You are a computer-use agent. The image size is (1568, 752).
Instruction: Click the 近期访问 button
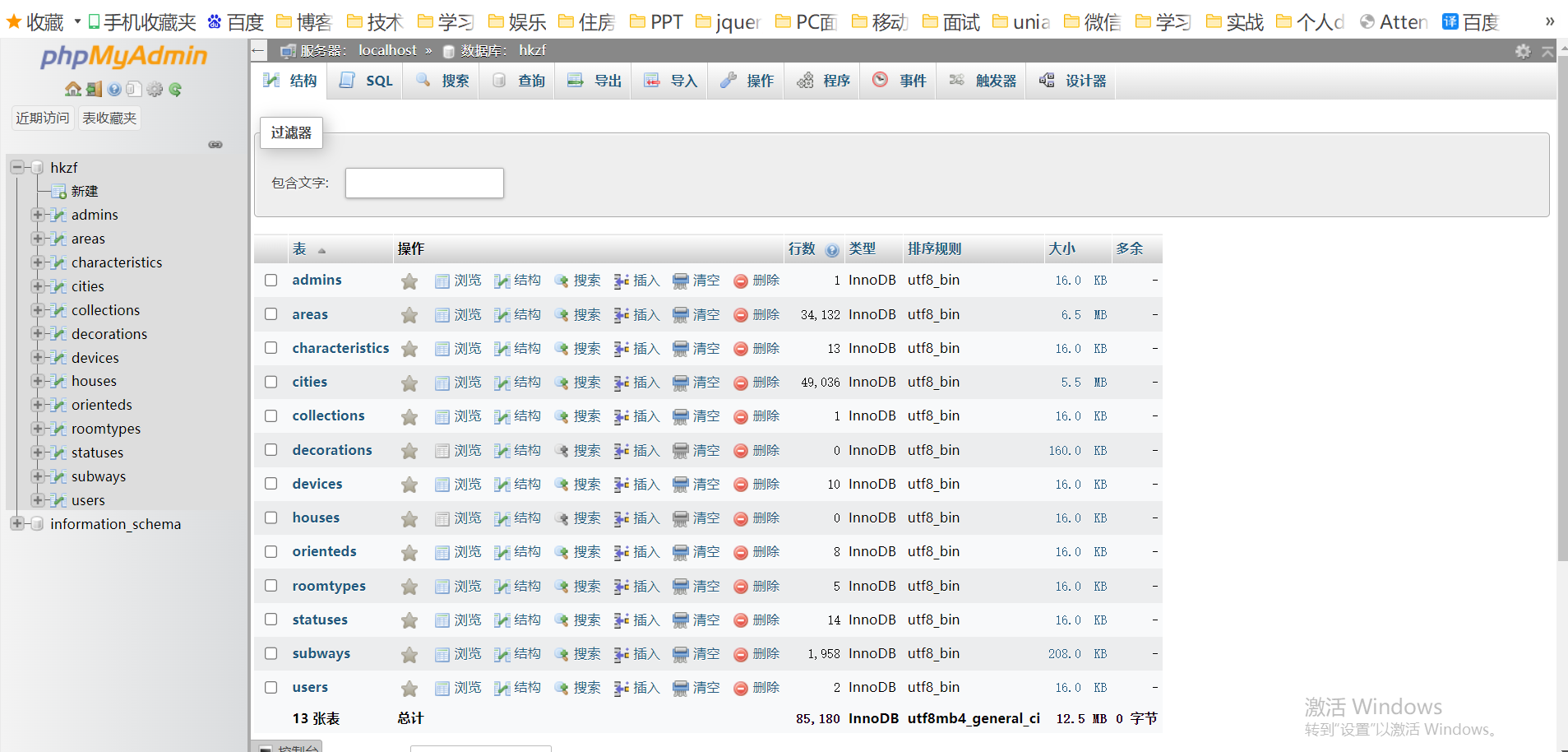coord(43,118)
